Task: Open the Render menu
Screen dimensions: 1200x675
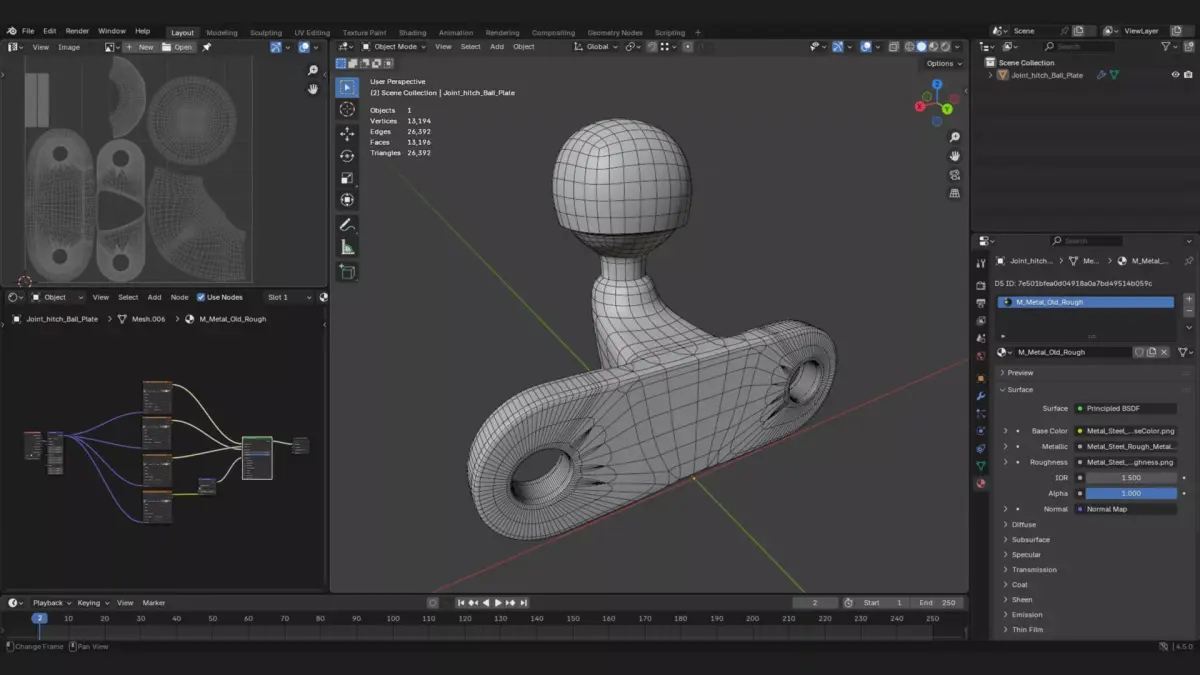Action: click(x=77, y=31)
